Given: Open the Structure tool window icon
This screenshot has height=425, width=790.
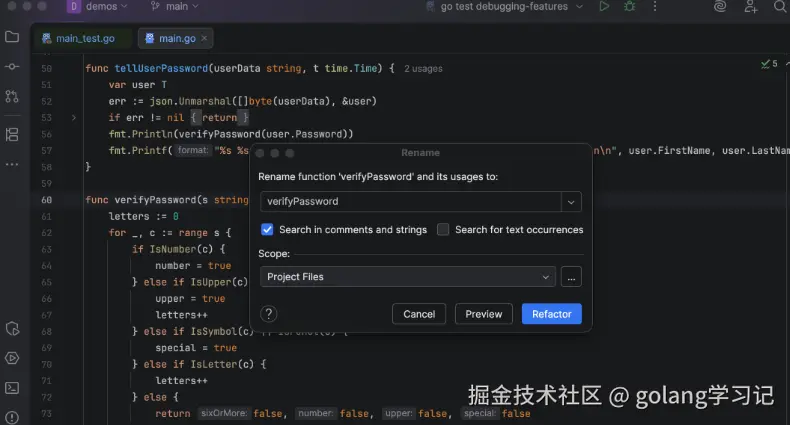Looking at the screenshot, I should pyautogui.click(x=12, y=134).
